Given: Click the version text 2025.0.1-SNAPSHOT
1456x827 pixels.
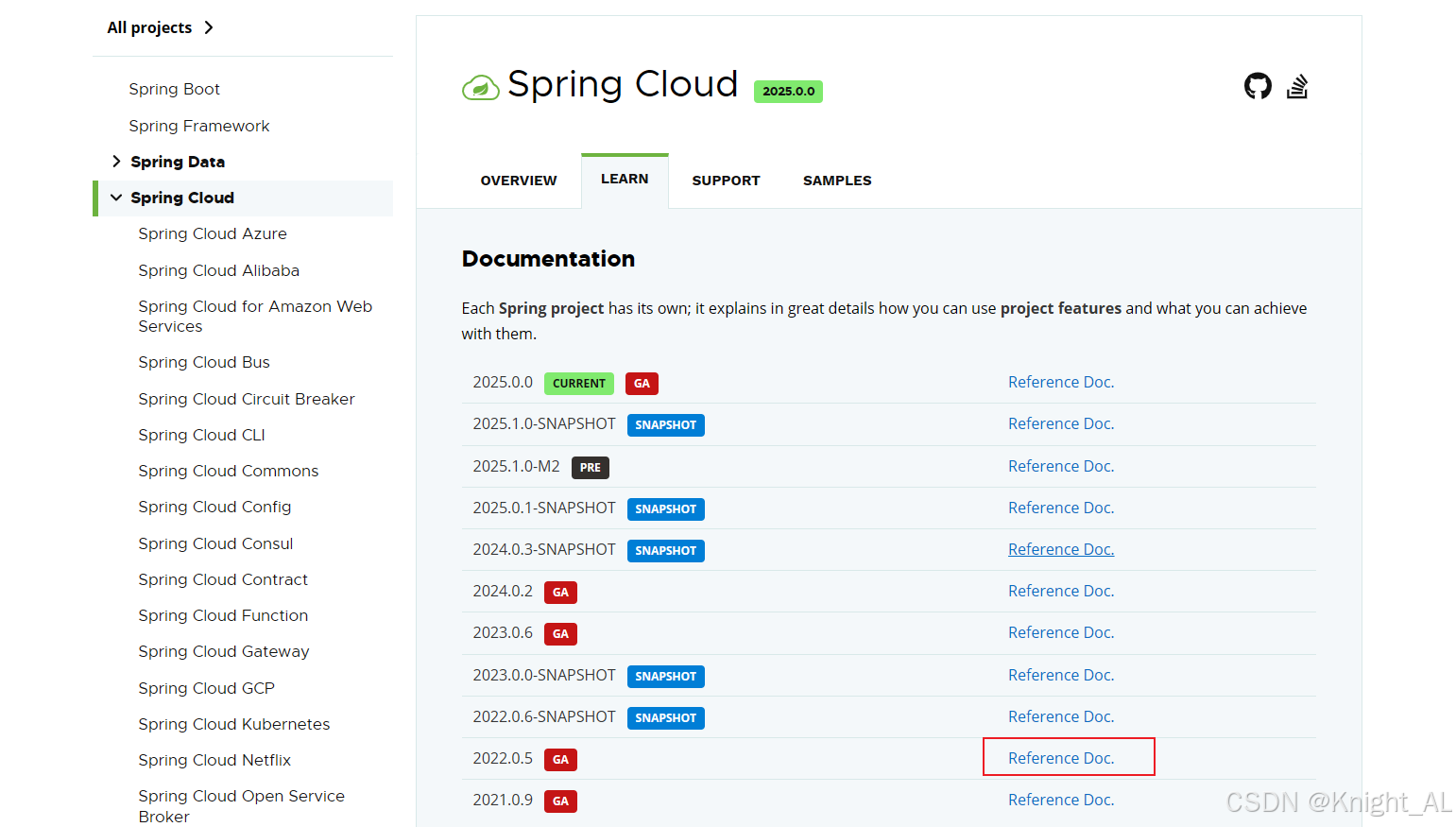Looking at the screenshot, I should (x=544, y=508).
